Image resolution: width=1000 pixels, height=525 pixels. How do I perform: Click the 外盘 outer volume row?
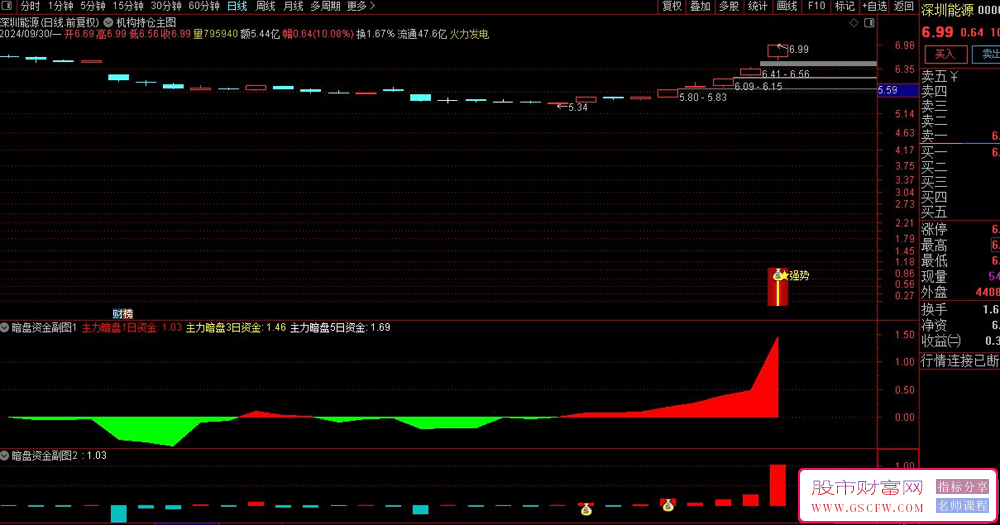pos(960,293)
